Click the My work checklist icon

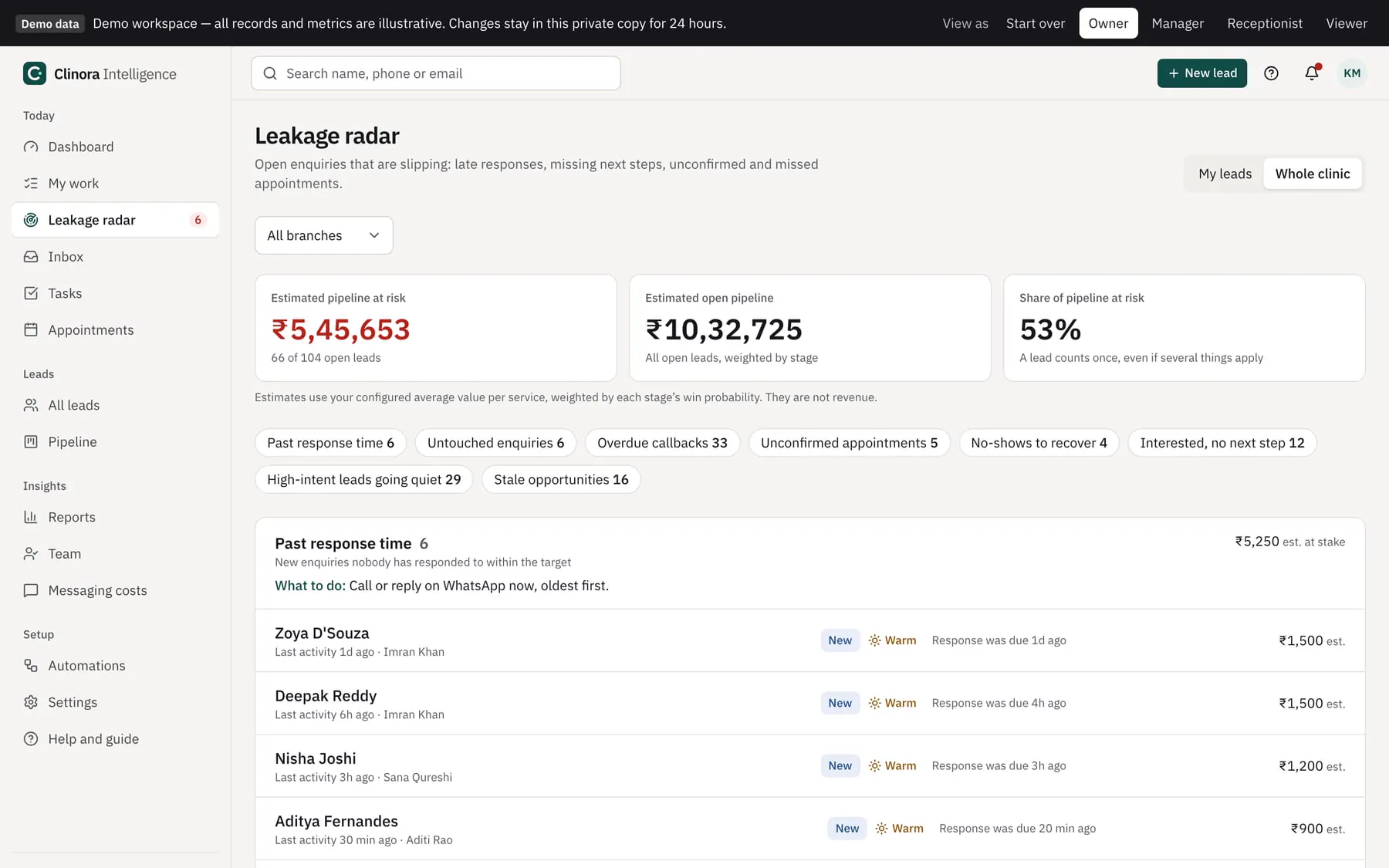pos(31,184)
